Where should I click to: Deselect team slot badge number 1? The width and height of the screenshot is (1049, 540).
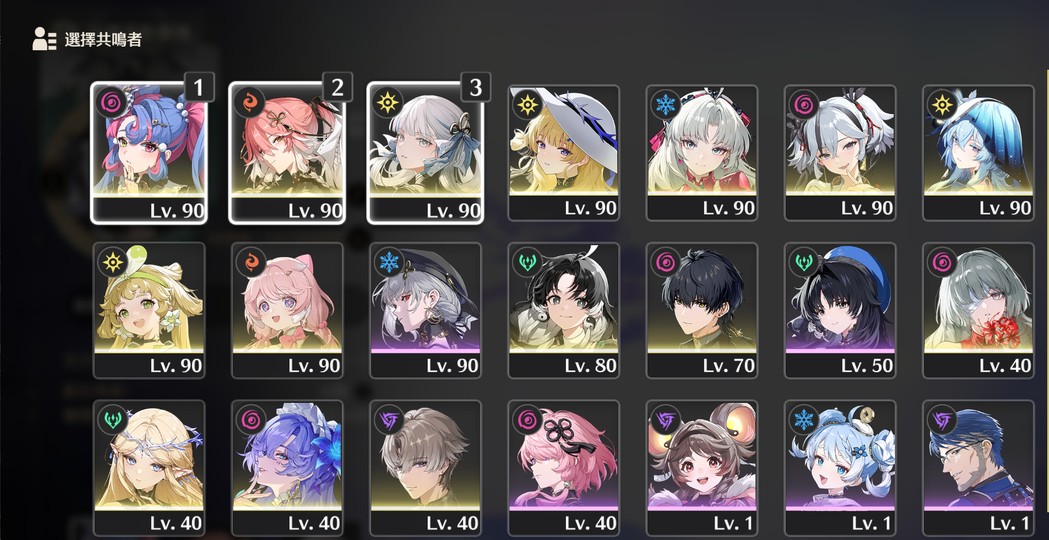pos(198,87)
